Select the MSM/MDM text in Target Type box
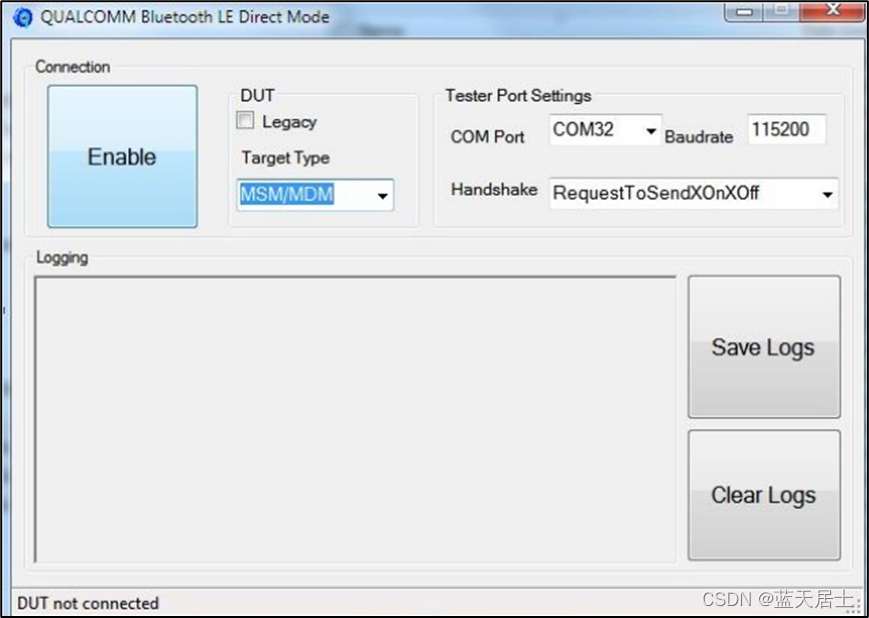869x618 pixels. click(x=287, y=195)
